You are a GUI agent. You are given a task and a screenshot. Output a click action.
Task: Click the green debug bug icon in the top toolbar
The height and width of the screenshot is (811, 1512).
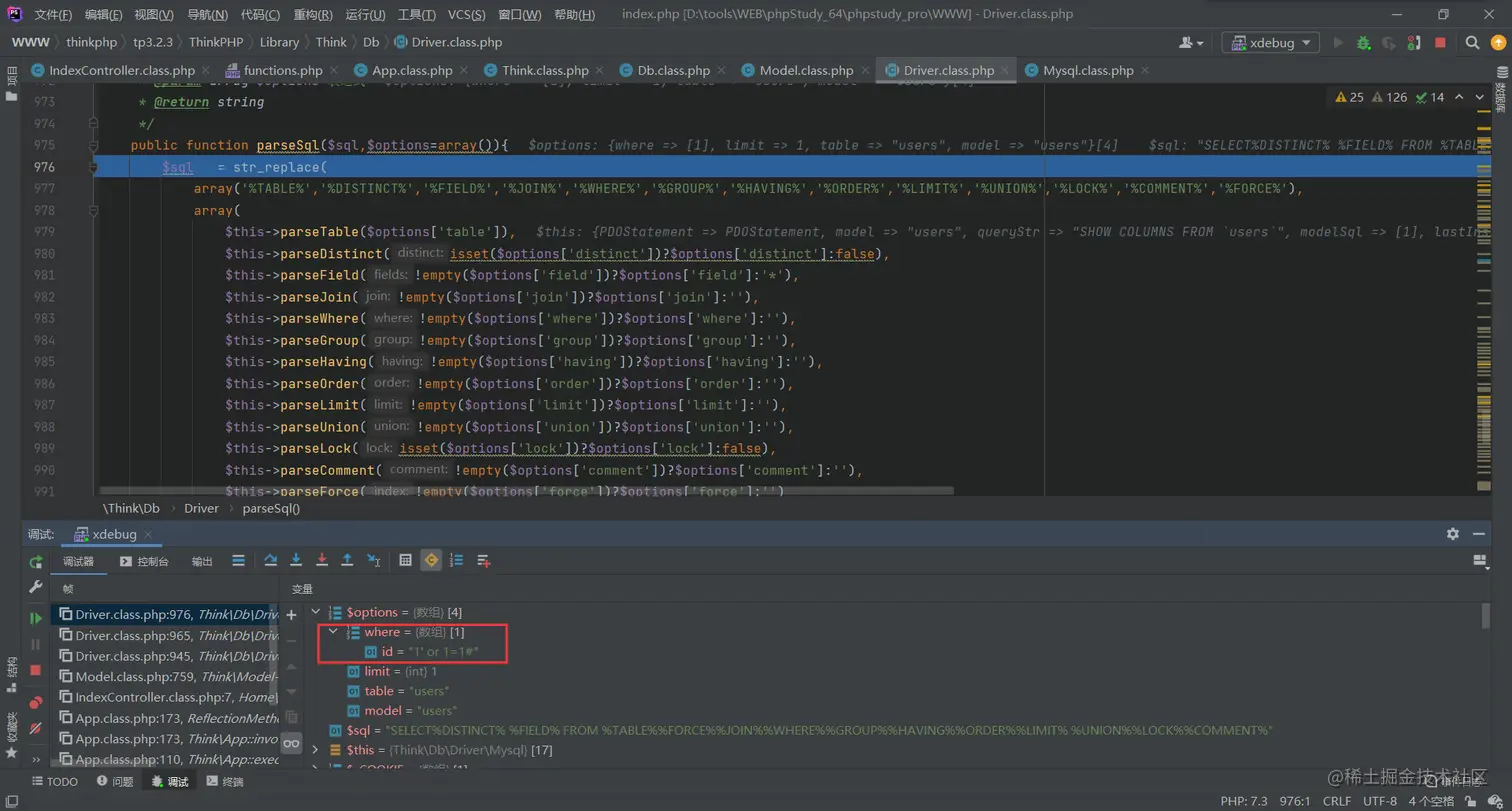[x=1363, y=43]
